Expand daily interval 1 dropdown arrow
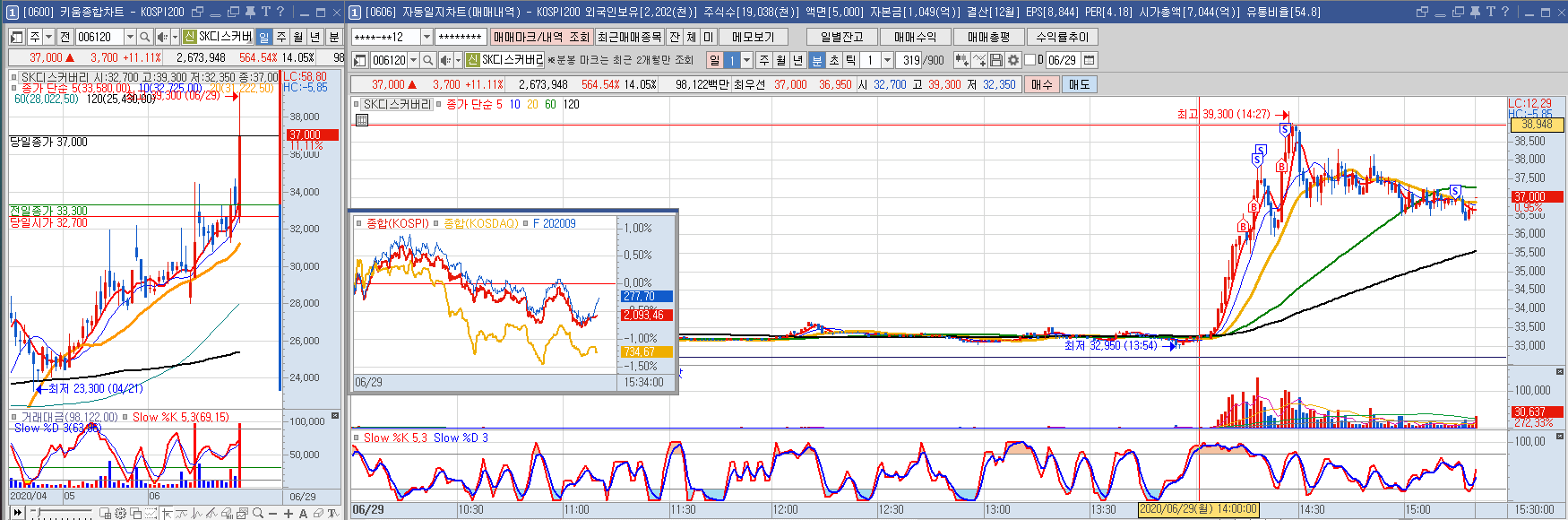 pyautogui.click(x=747, y=60)
